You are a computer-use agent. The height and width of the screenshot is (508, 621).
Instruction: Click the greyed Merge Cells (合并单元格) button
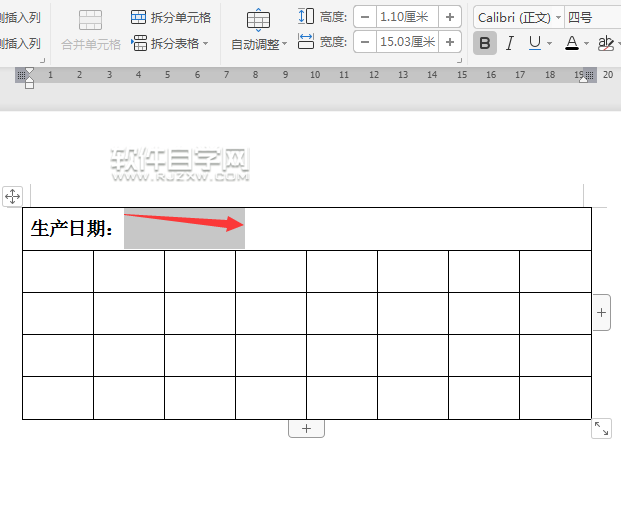[x=91, y=31]
